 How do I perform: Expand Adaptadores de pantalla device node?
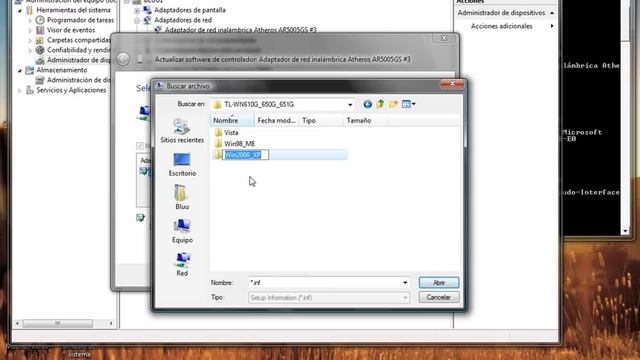click(x=137, y=10)
